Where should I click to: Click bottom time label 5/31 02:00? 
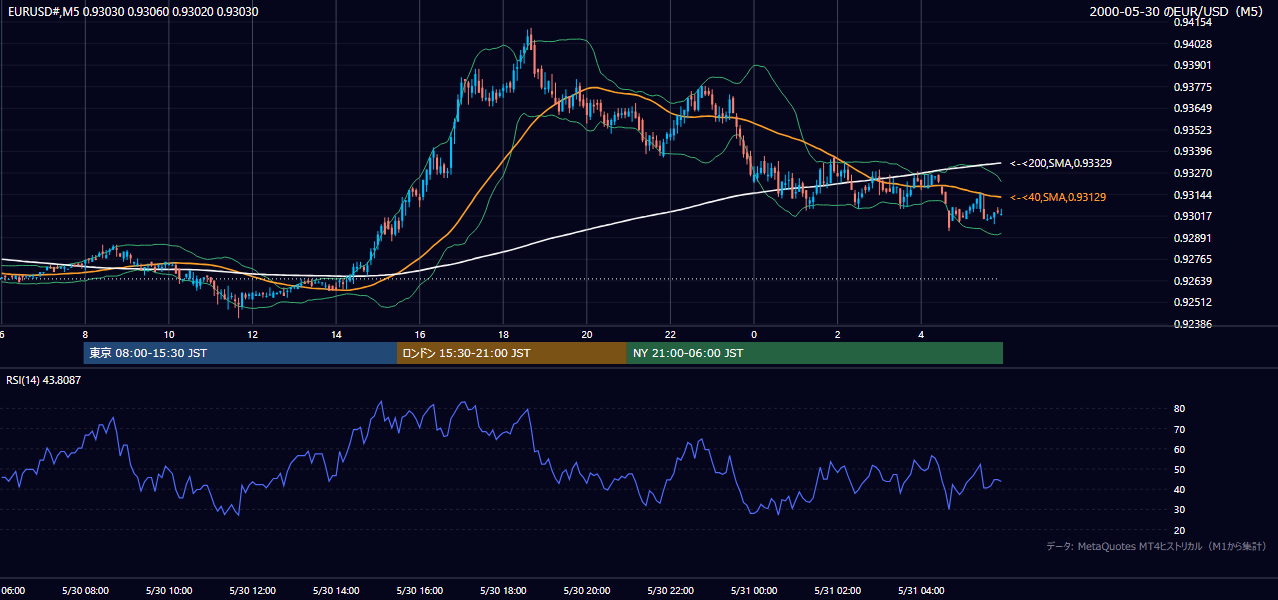point(837,590)
